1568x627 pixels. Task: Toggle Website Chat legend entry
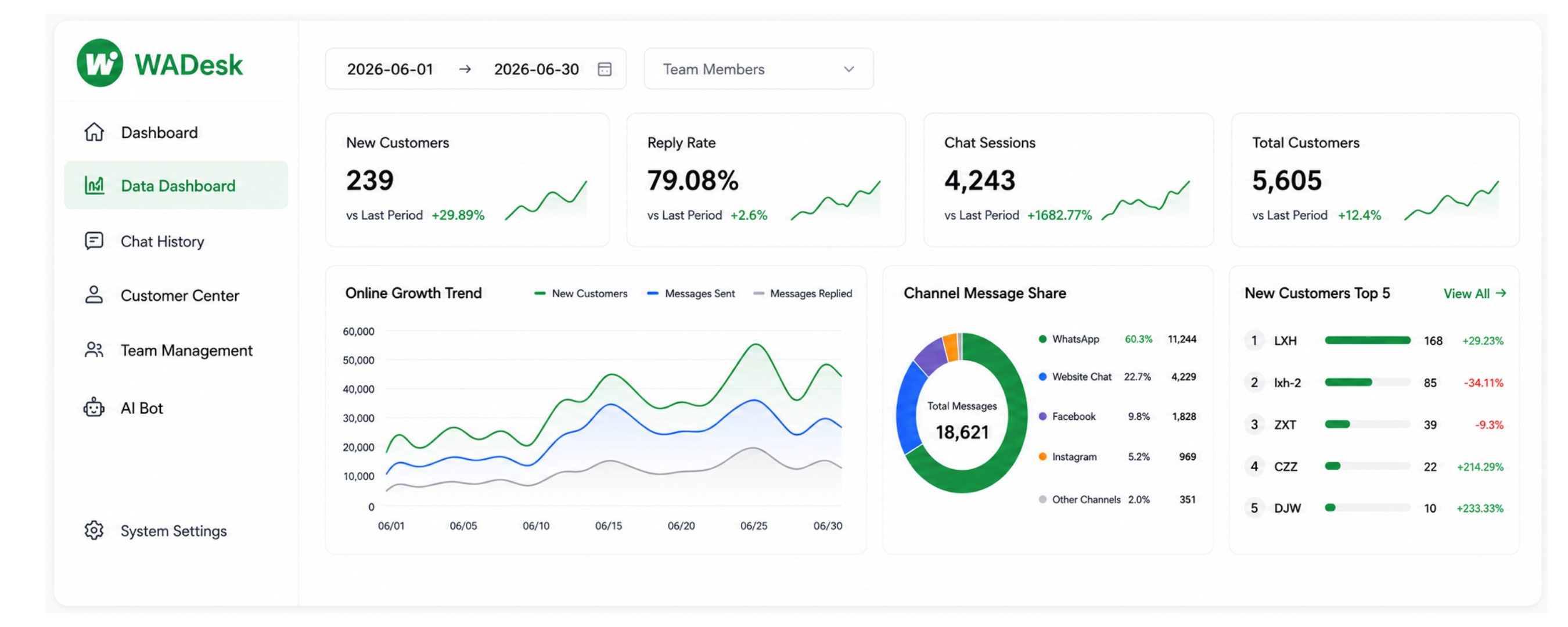click(1075, 377)
